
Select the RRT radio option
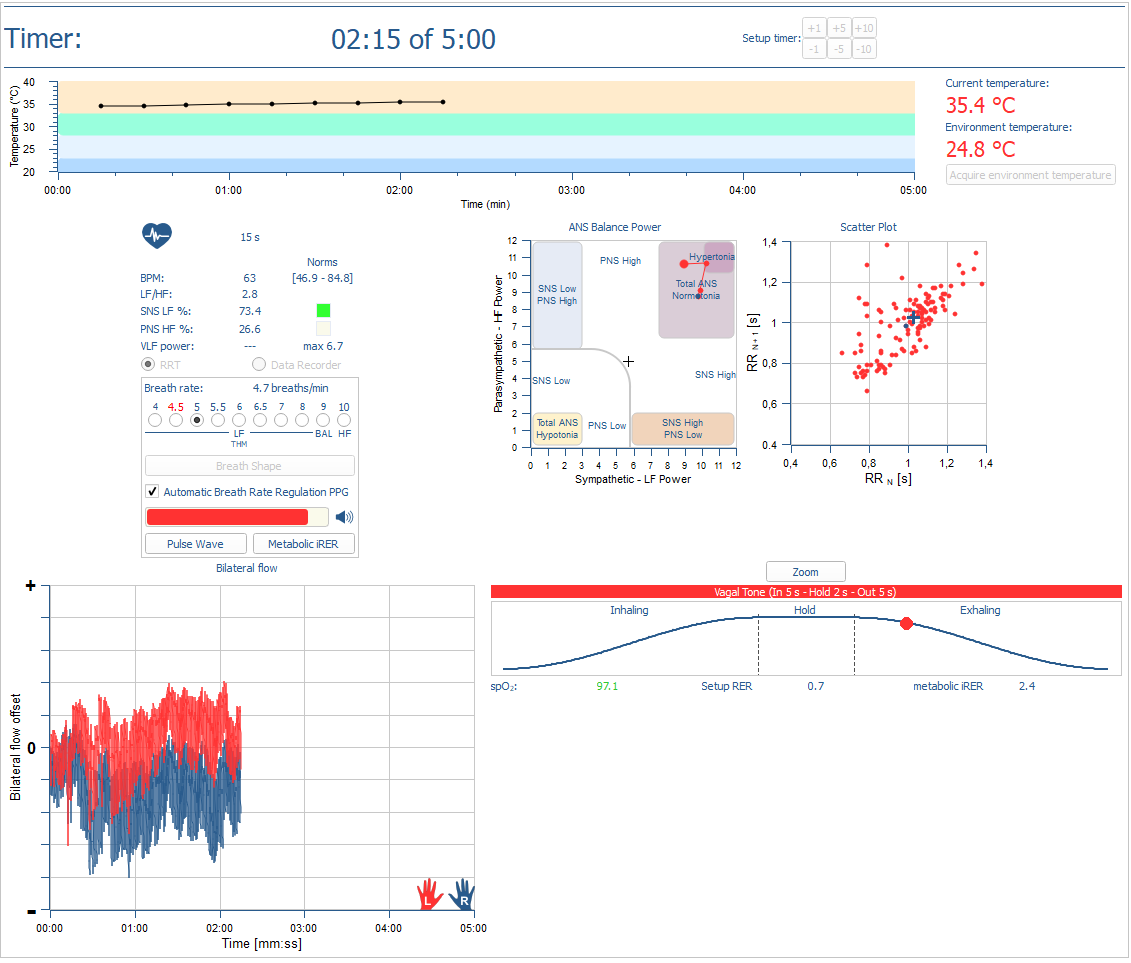click(x=149, y=365)
